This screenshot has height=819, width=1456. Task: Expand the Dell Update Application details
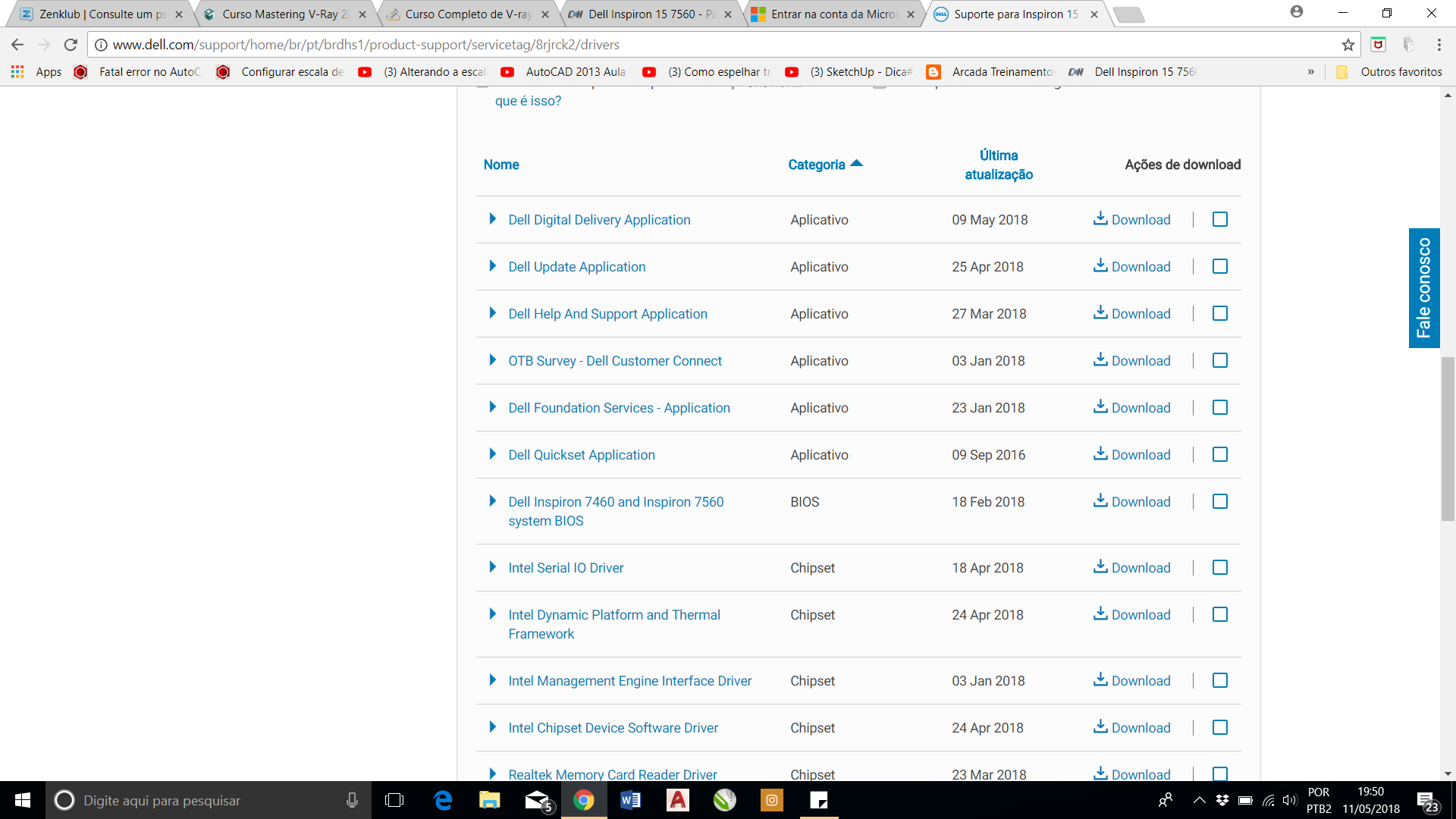pos(493,265)
